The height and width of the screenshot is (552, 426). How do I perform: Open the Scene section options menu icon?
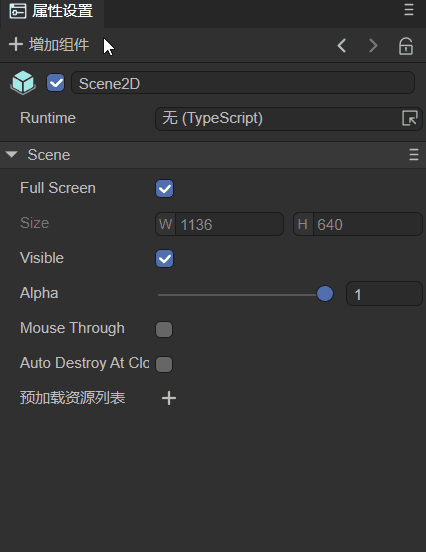pyautogui.click(x=414, y=155)
